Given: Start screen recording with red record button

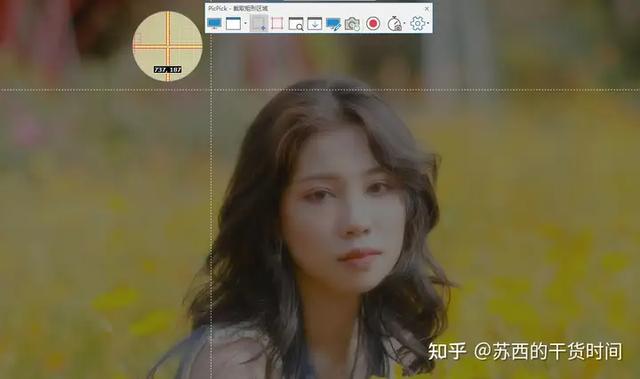Looking at the screenshot, I should [x=373, y=24].
